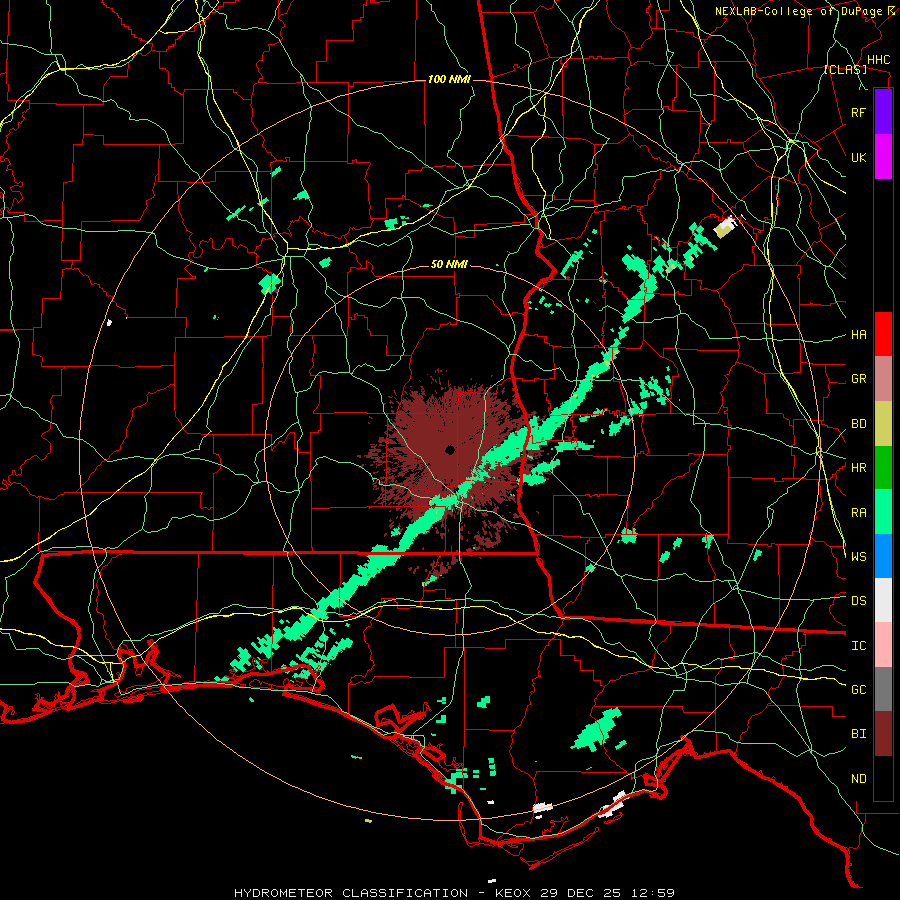
Task: Click the ND black legend swatch
Action: [883, 778]
